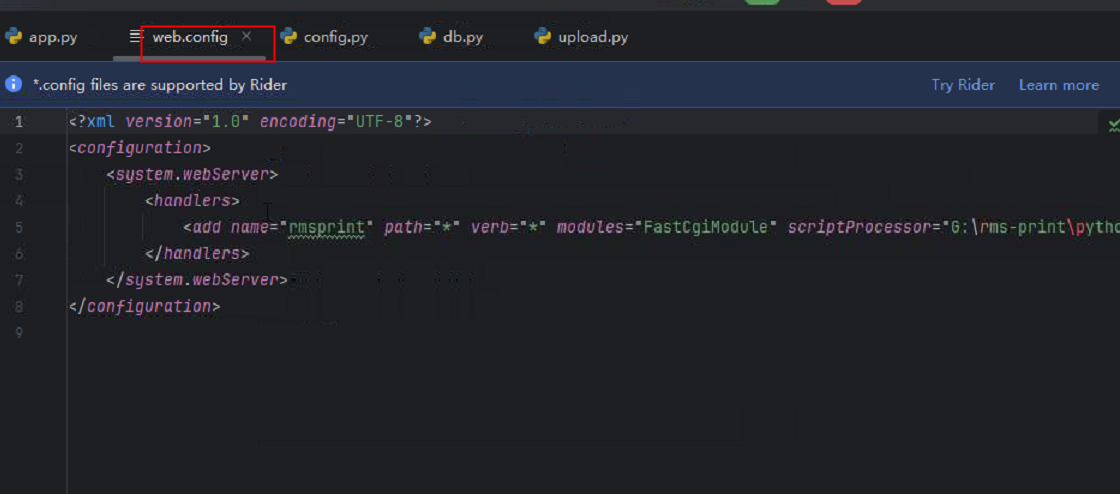Click the banner text about *.config files

click(160, 85)
